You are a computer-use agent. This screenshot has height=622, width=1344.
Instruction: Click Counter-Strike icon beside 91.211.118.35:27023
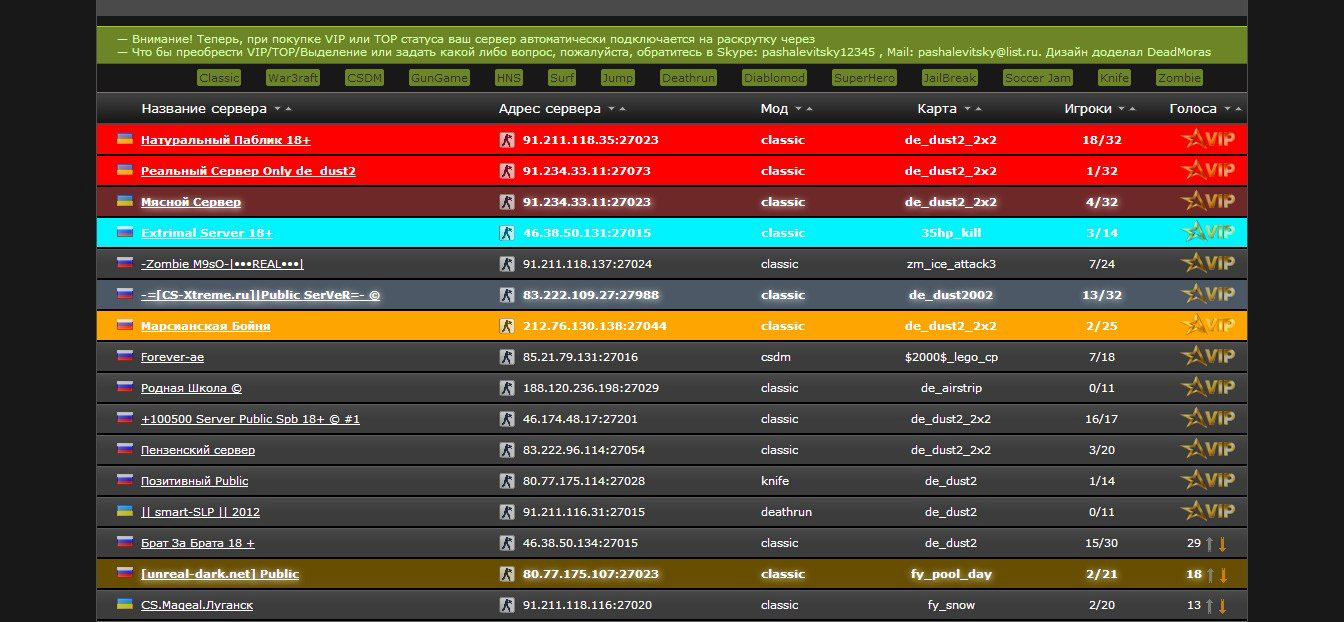click(507, 140)
